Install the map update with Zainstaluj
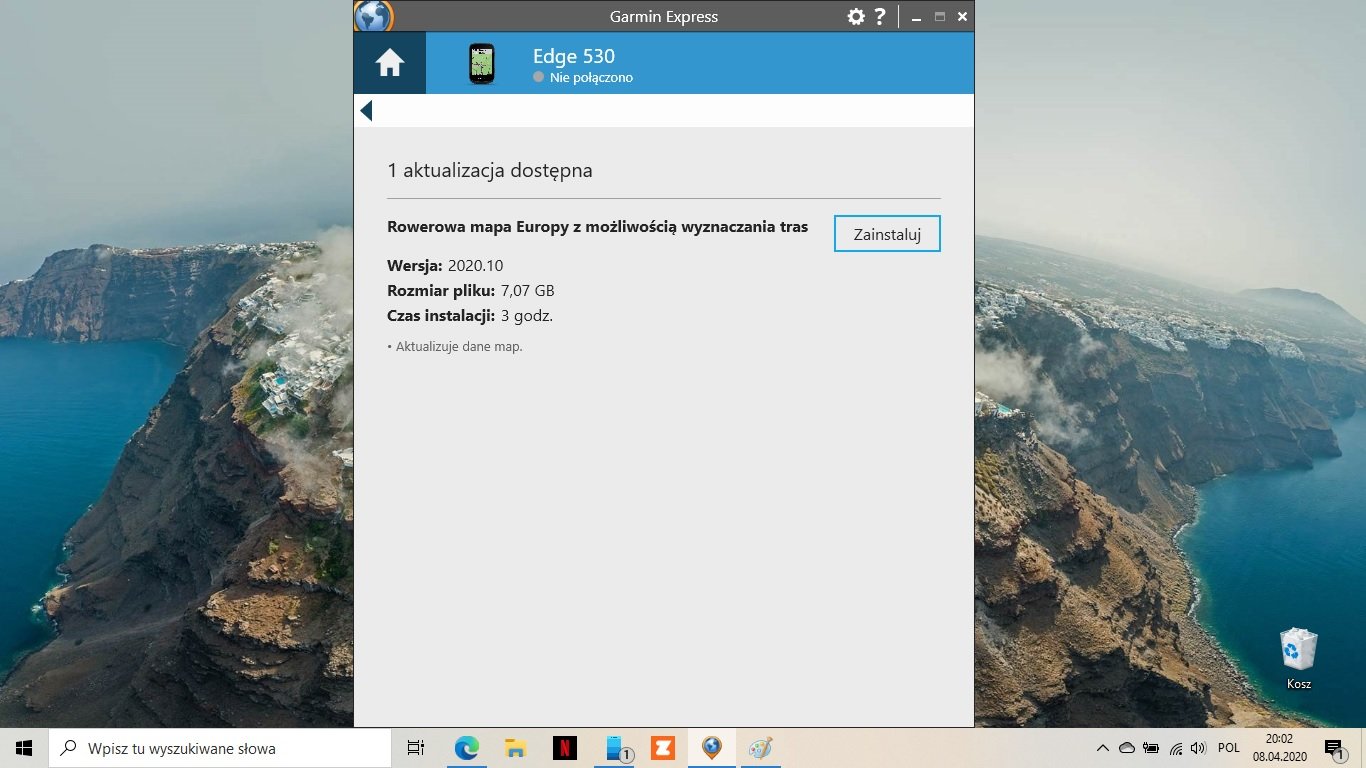Viewport: 1366px width, 768px height. point(887,234)
